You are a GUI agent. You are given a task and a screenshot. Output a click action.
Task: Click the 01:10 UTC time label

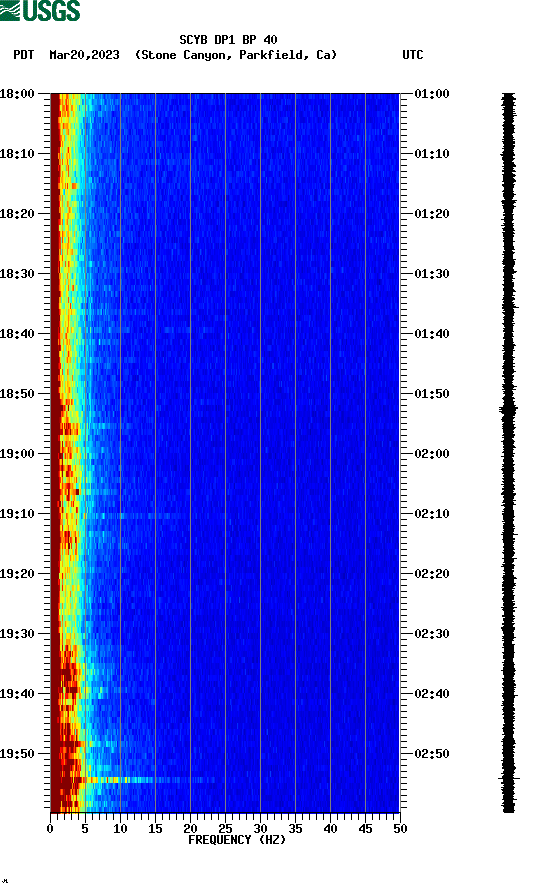pos(432,154)
